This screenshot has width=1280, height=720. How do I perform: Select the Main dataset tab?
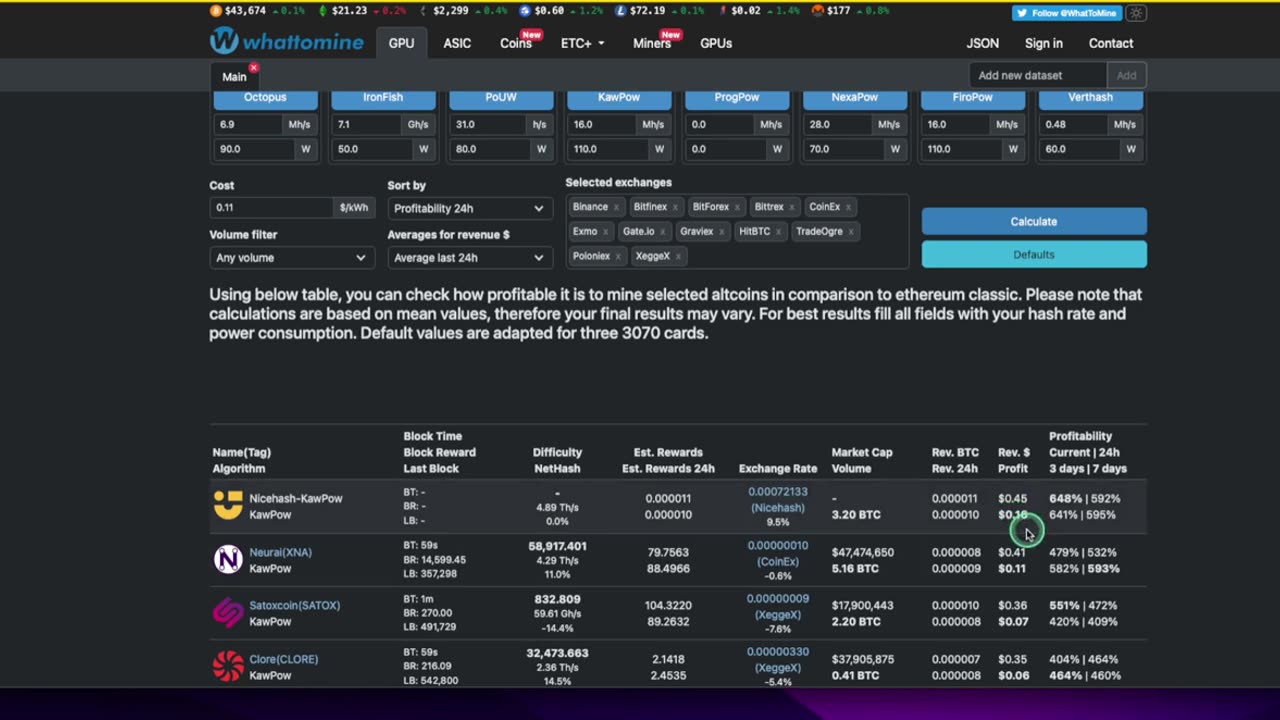pyautogui.click(x=234, y=76)
